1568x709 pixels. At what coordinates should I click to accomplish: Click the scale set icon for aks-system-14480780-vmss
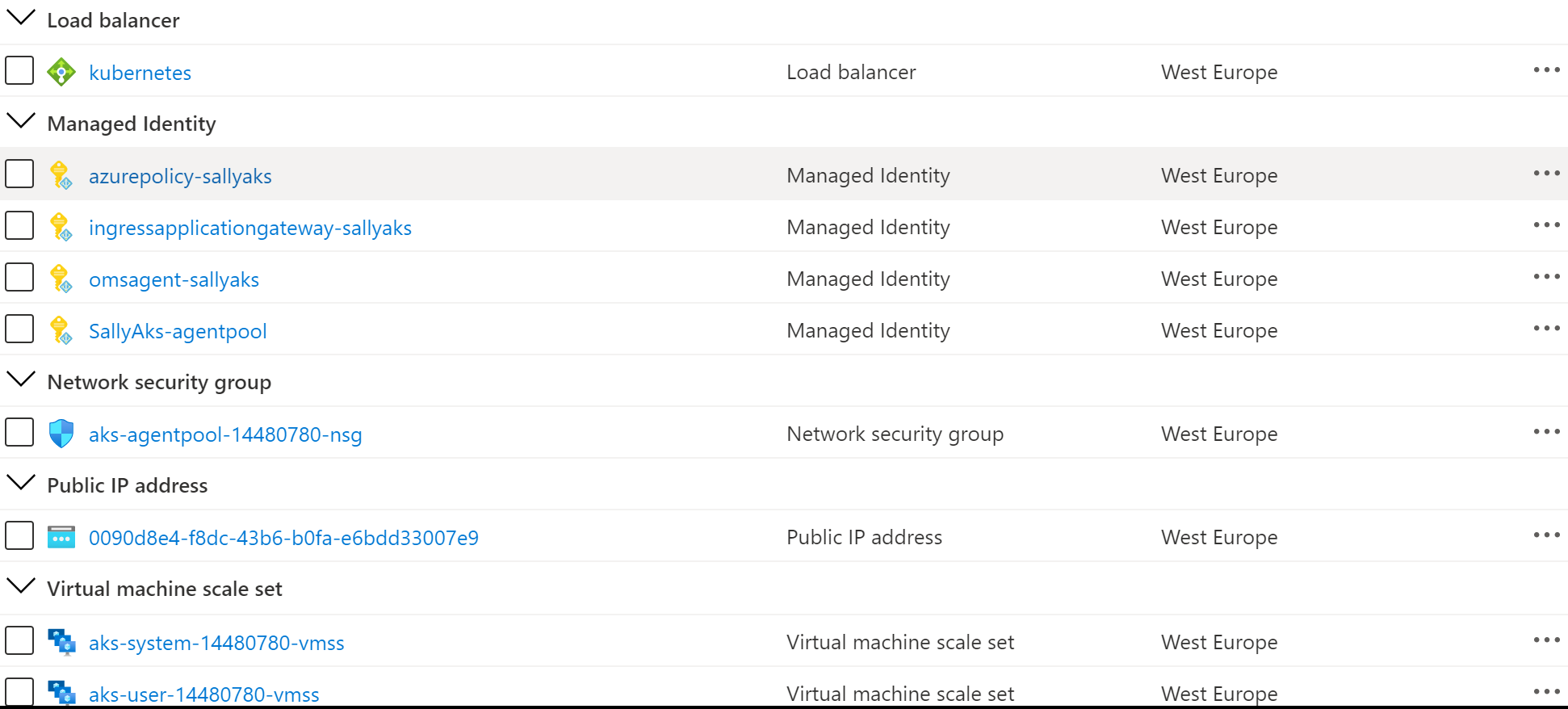tap(61, 642)
